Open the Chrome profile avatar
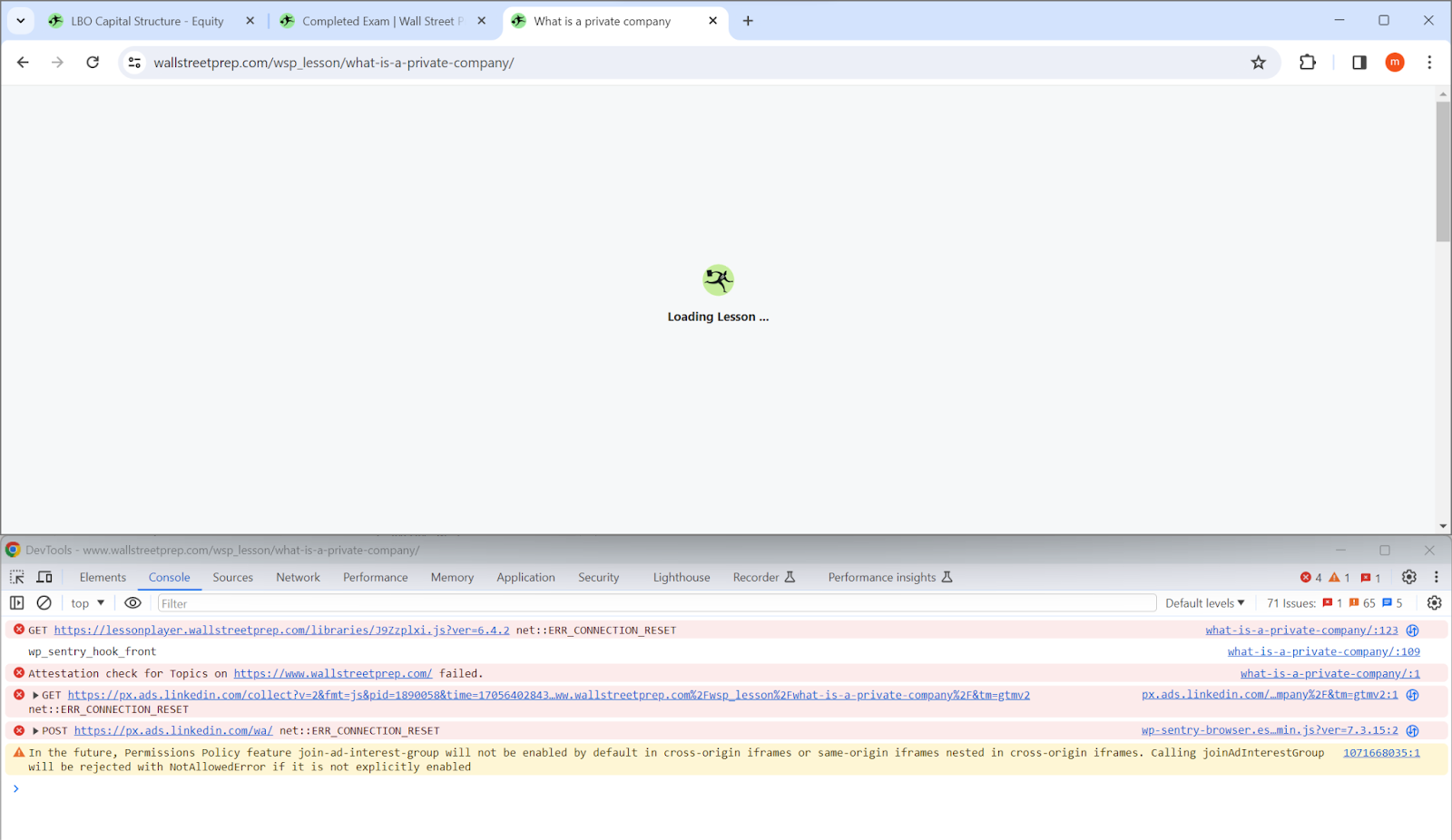 point(1395,63)
